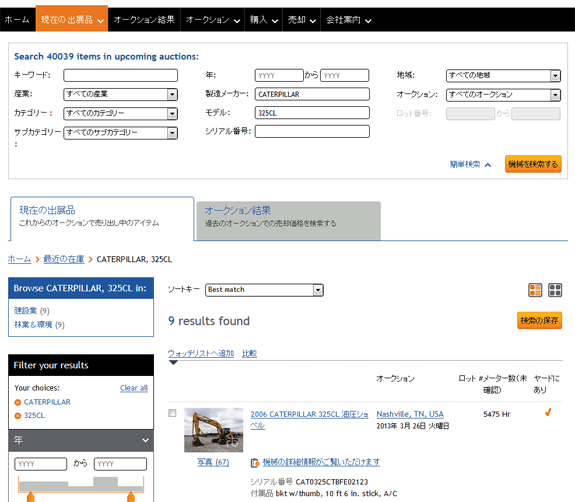Image resolution: width=575 pixels, height=502 pixels.
Task: Switch to grid view layout icon
Action: [555, 290]
